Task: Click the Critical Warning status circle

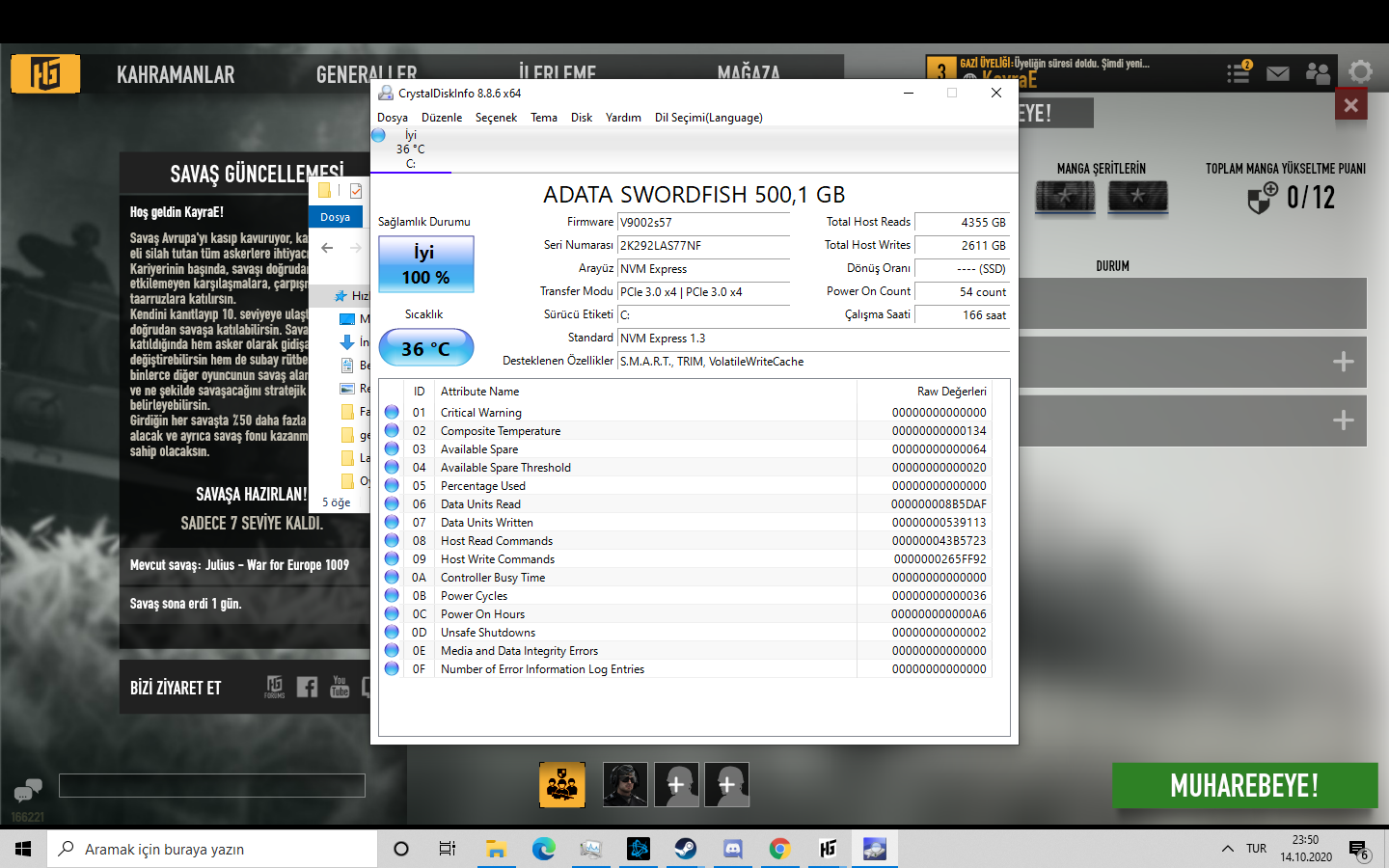Action: click(x=392, y=412)
